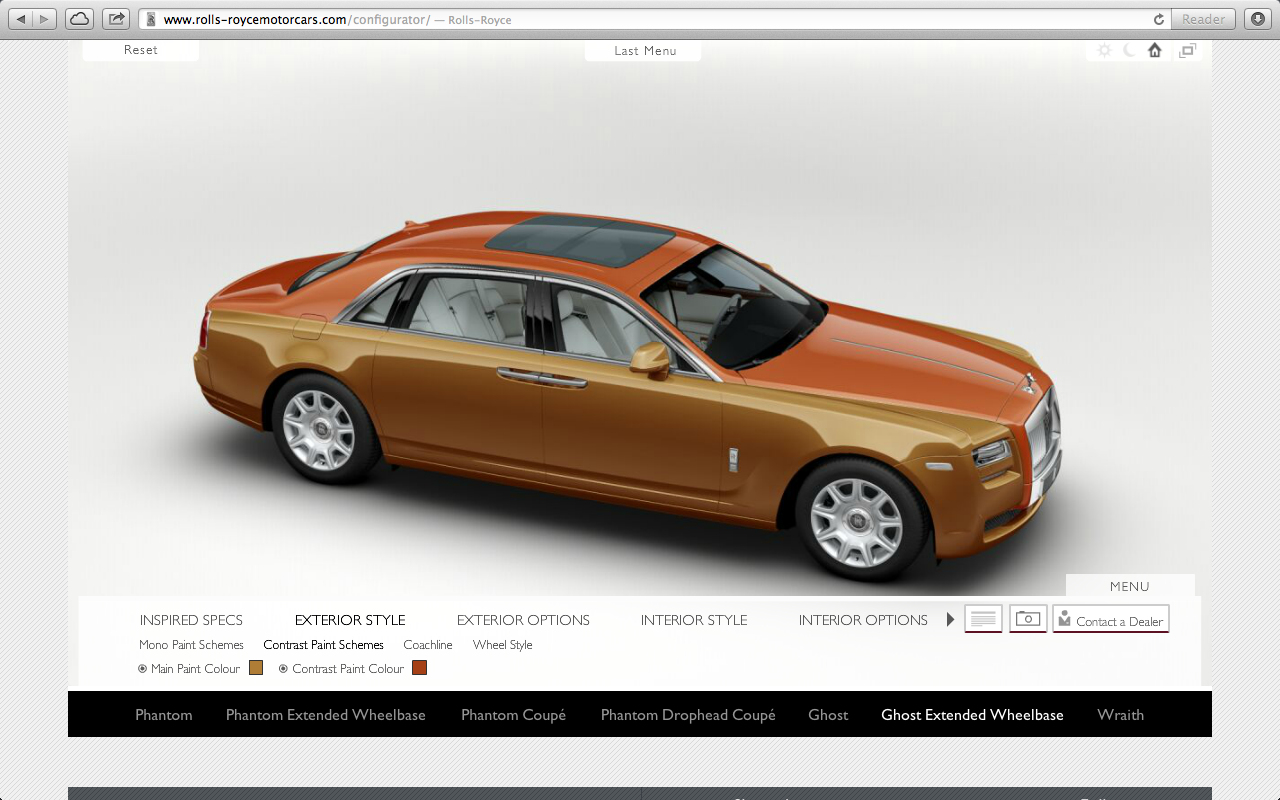The height and width of the screenshot is (800, 1280).
Task: Show Safari downloads icon
Action: (1257, 19)
